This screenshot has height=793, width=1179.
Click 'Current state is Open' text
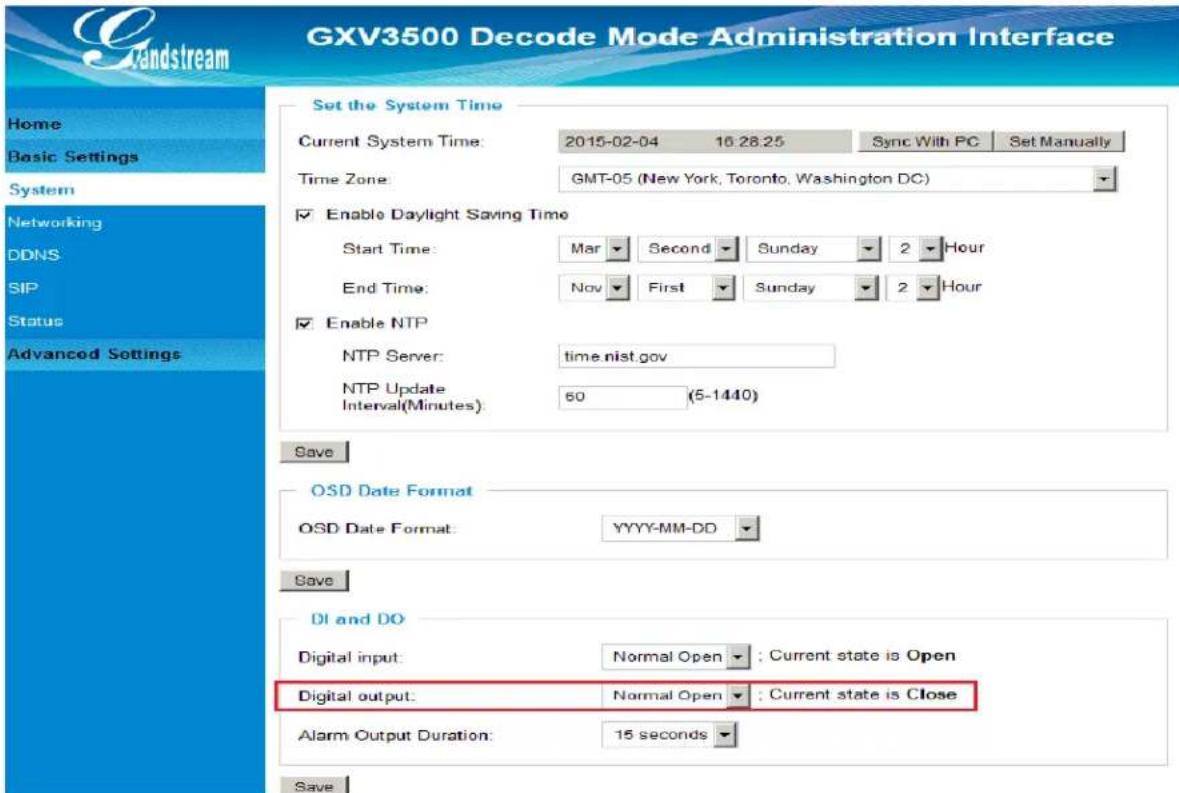862,655
